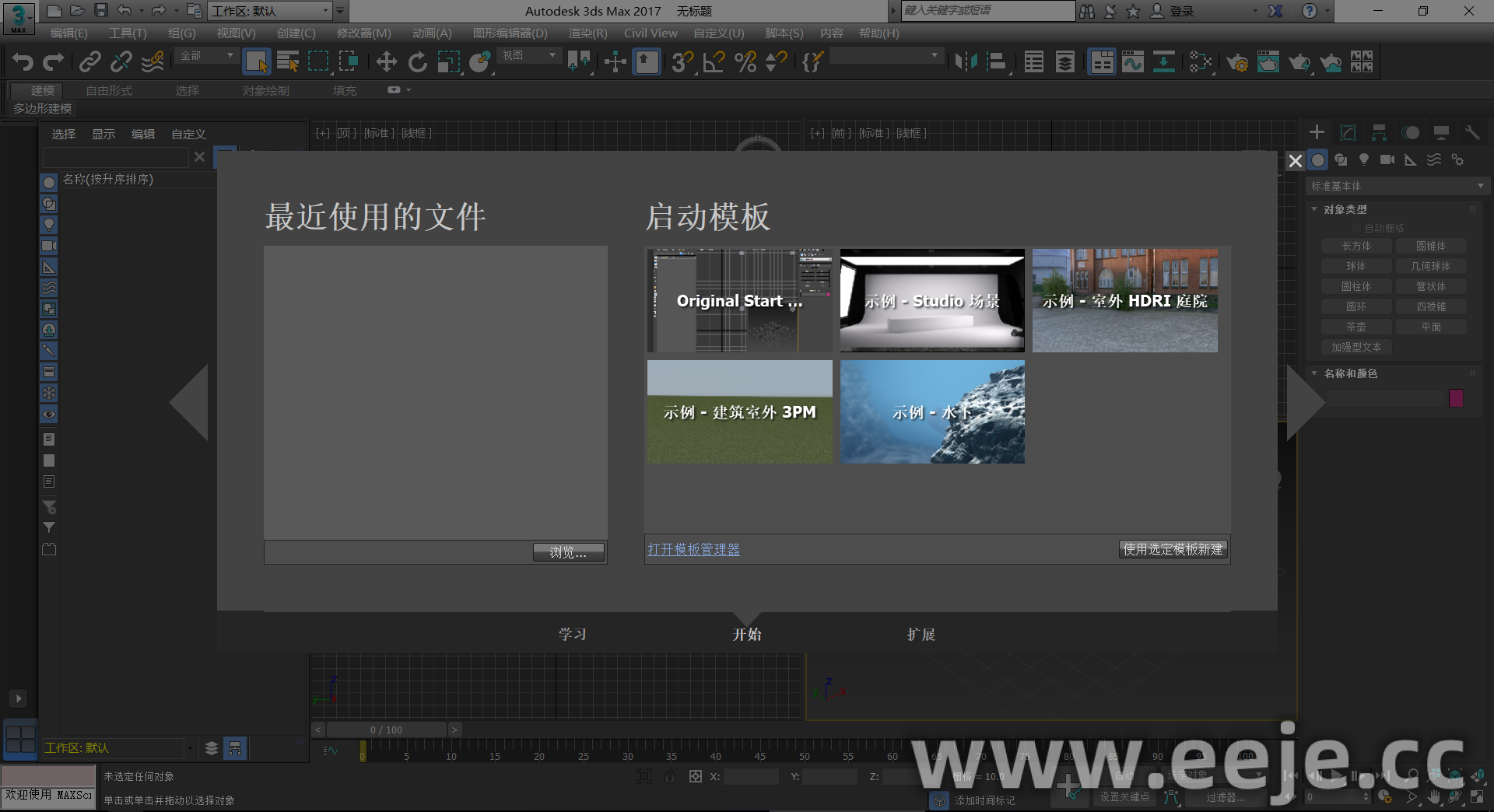Click the 浏览... button
The width and height of the screenshot is (1494, 812).
(568, 552)
